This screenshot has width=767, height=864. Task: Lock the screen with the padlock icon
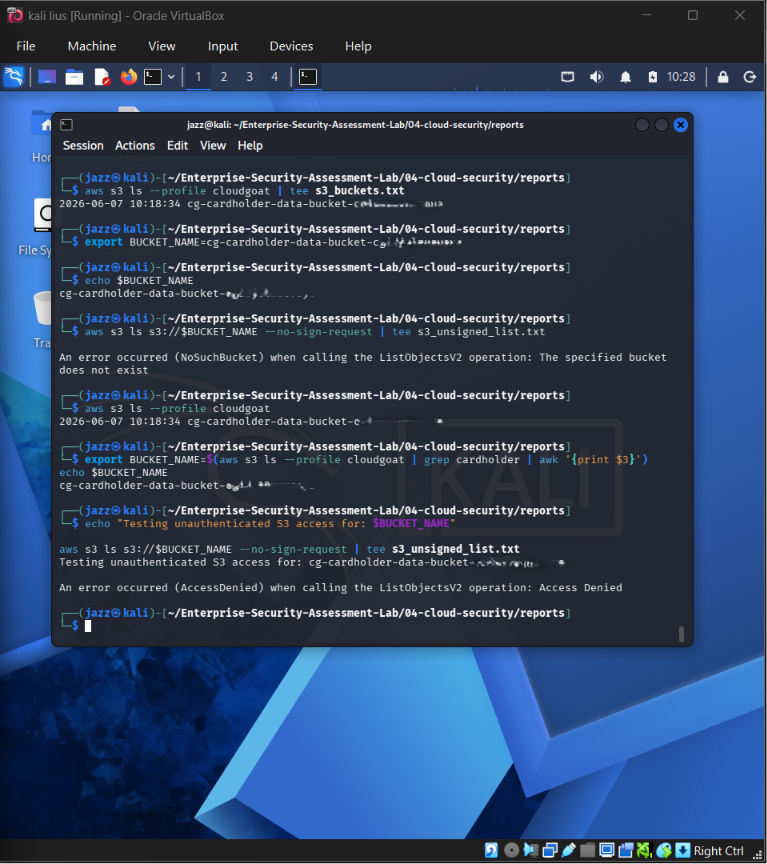[x=723, y=77]
